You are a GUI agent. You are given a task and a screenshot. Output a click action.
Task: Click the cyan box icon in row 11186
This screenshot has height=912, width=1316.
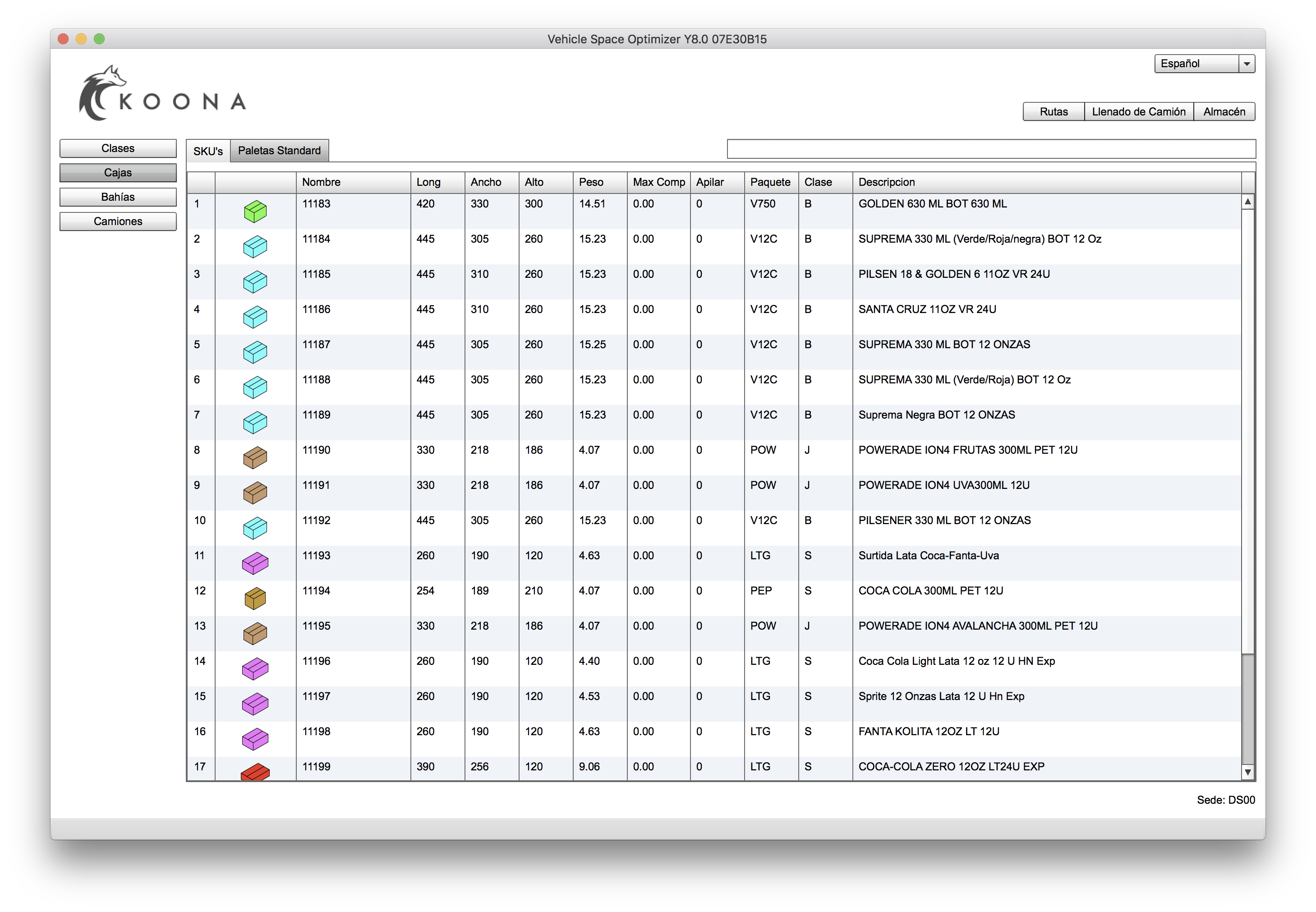[255, 317]
